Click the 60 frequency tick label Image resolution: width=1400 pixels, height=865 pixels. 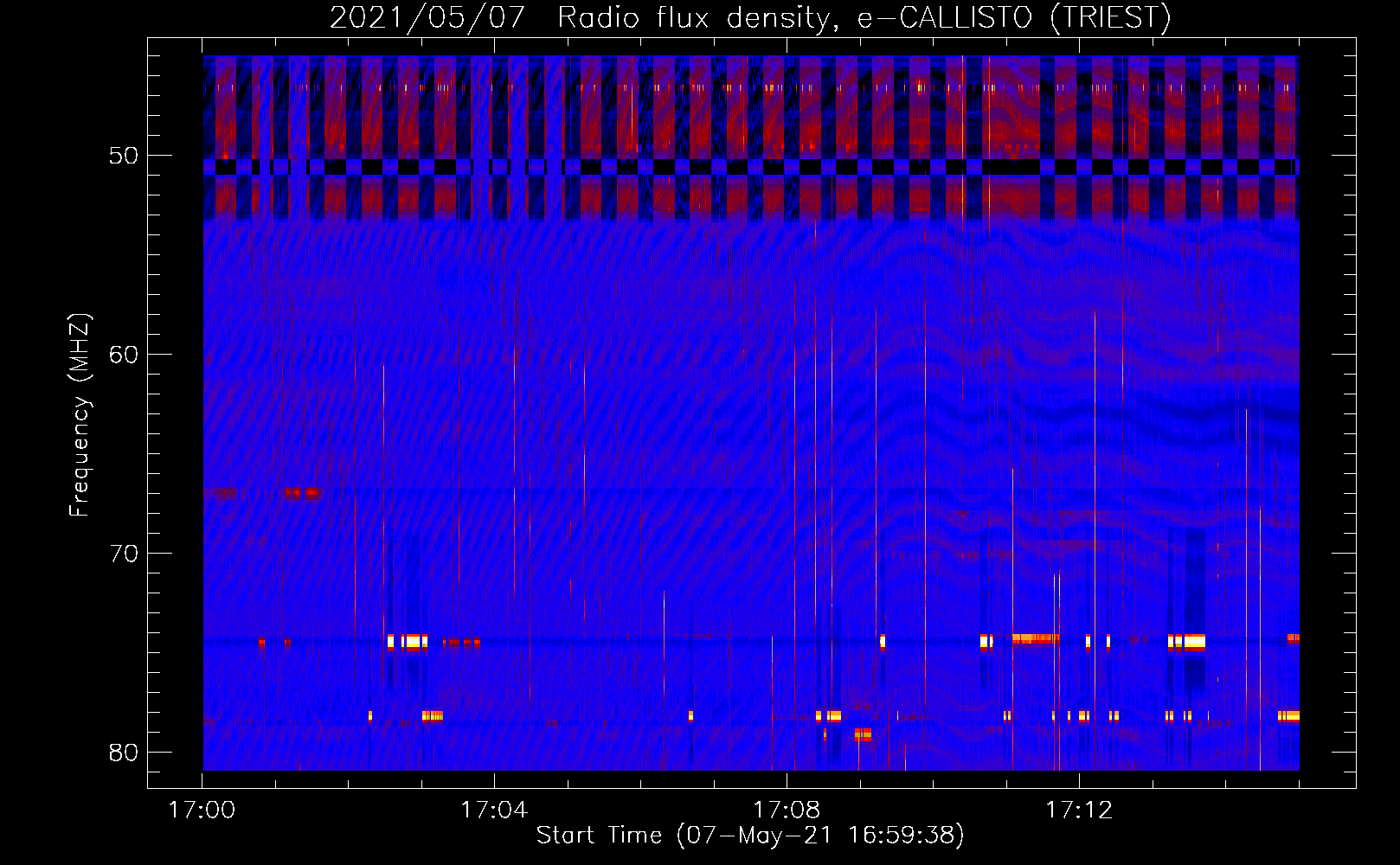pyautogui.click(x=124, y=355)
